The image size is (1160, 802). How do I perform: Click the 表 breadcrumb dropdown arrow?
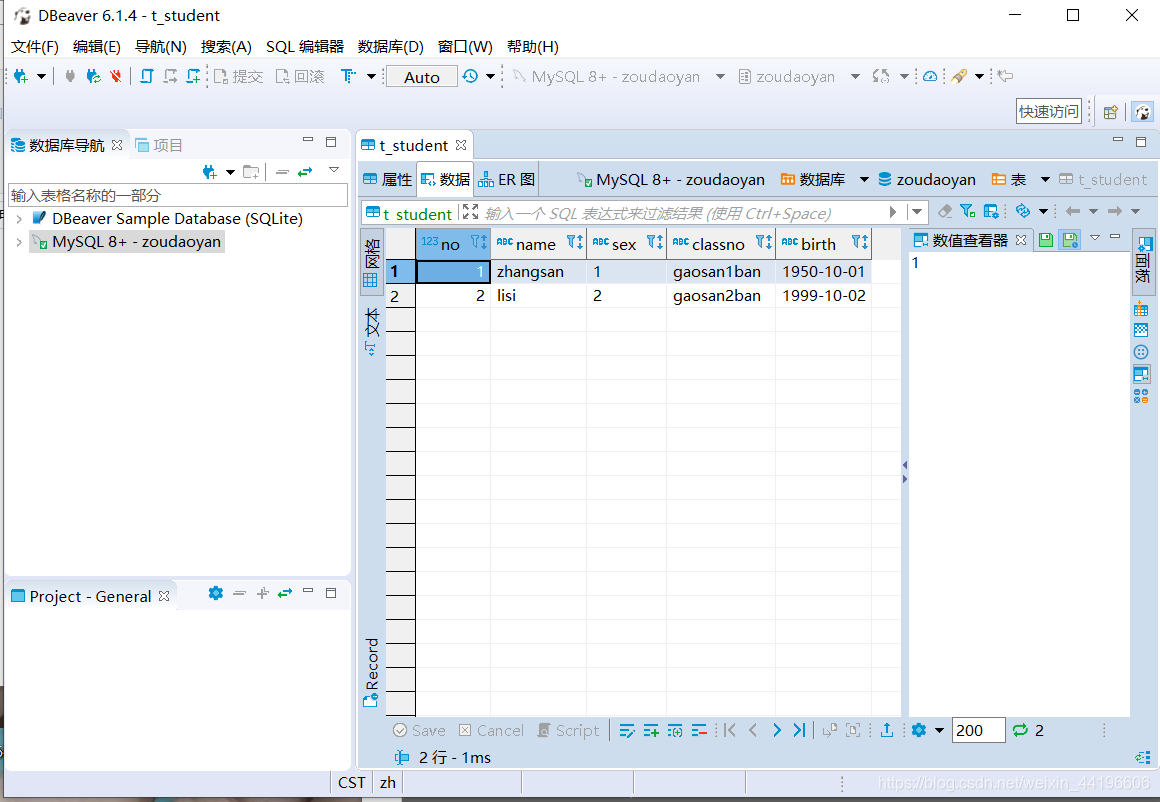[x=1045, y=180]
